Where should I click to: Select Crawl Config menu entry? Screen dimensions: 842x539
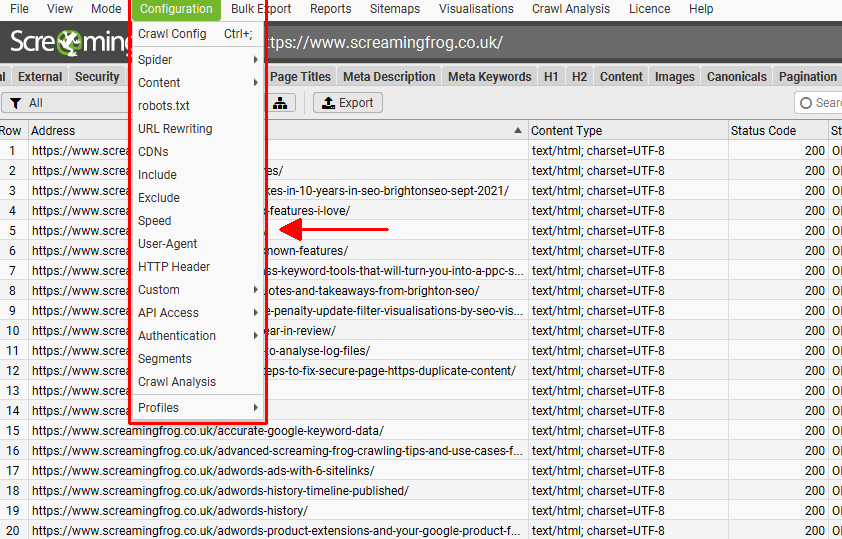click(x=197, y=34)
